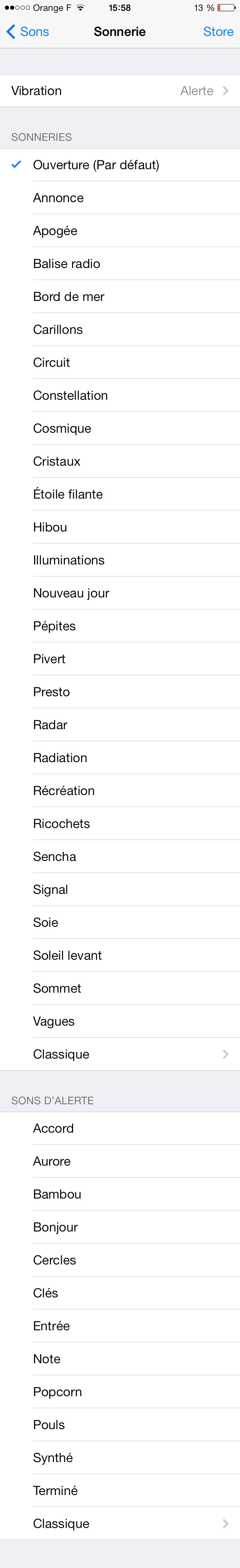The width and height of the screenshot is (240, 1568).
Task: Pick the Soleil levant ringtone
Action: tap(120, 956)
